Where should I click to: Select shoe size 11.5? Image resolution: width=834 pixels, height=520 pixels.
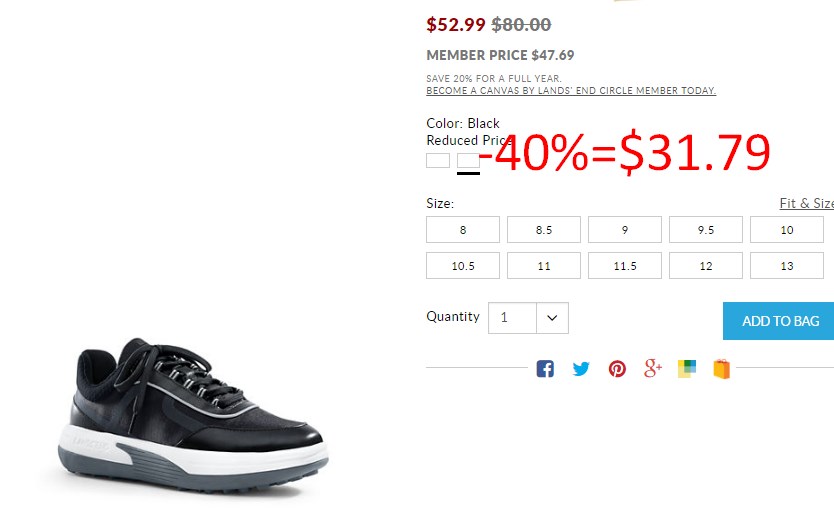tap(625, 266)
